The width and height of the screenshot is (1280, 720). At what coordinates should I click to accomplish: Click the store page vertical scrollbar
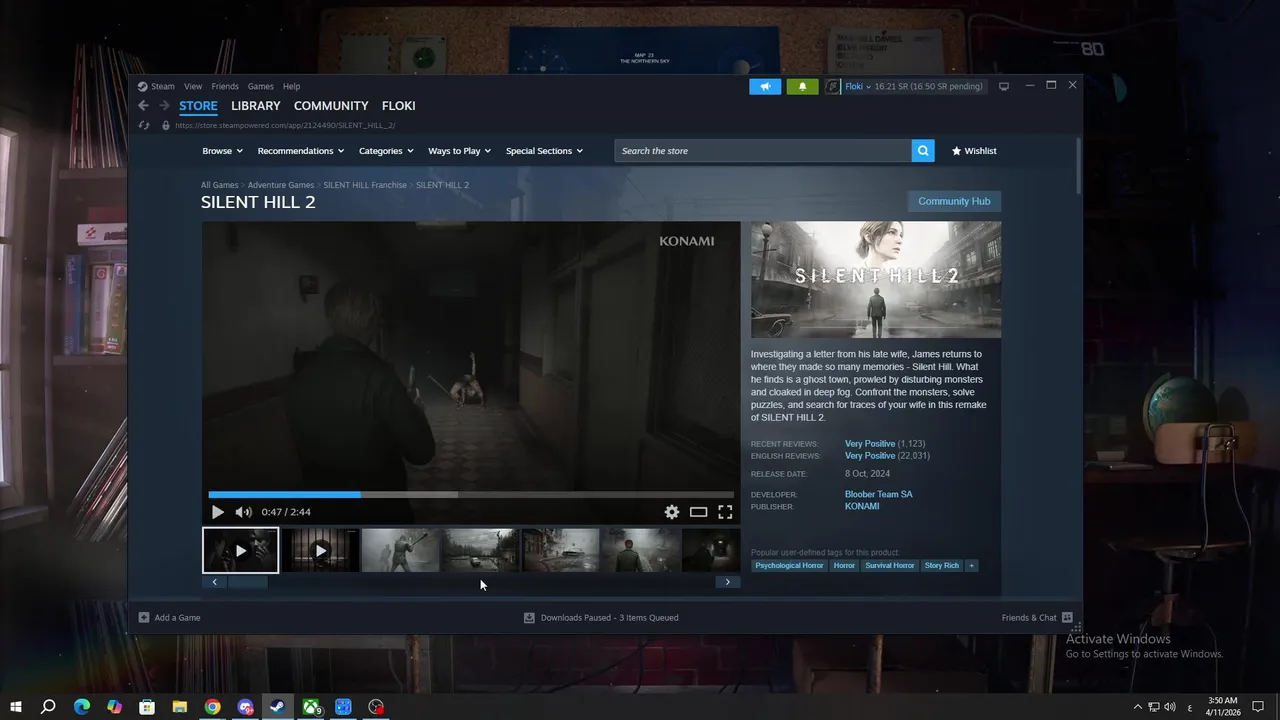coord(1078,168)
